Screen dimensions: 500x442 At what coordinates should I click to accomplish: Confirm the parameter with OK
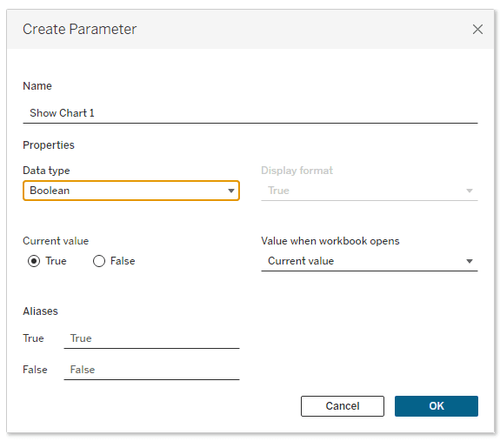[436, 406]
